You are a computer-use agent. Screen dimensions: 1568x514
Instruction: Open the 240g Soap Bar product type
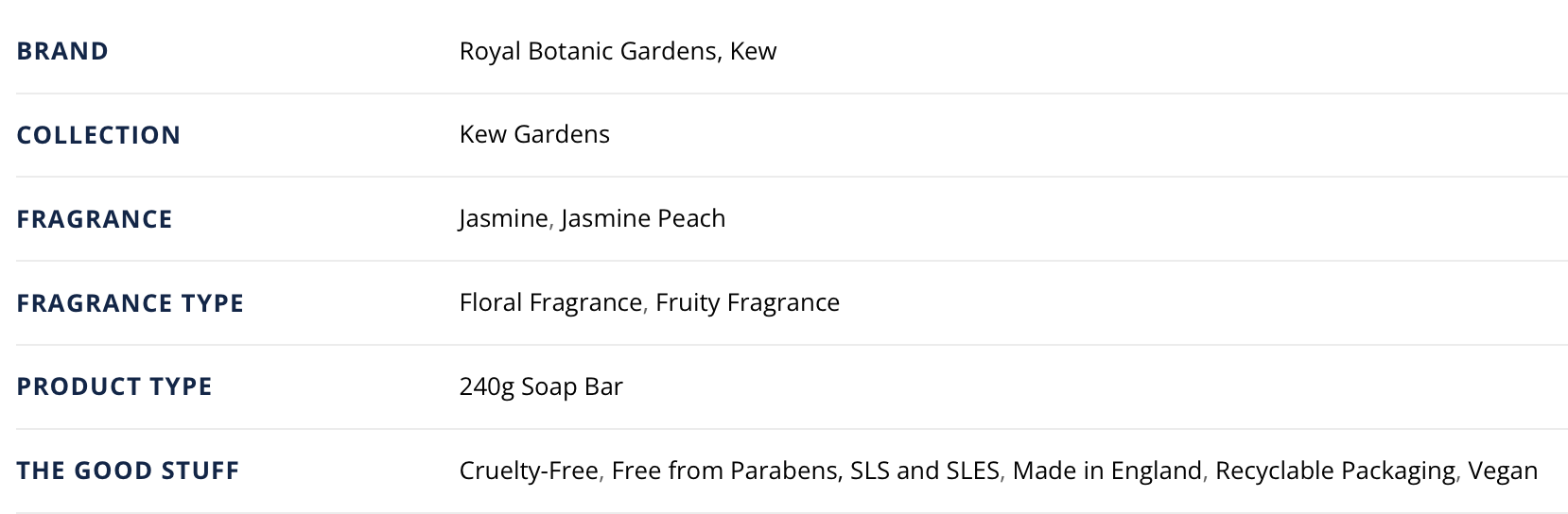pos(541,386)
